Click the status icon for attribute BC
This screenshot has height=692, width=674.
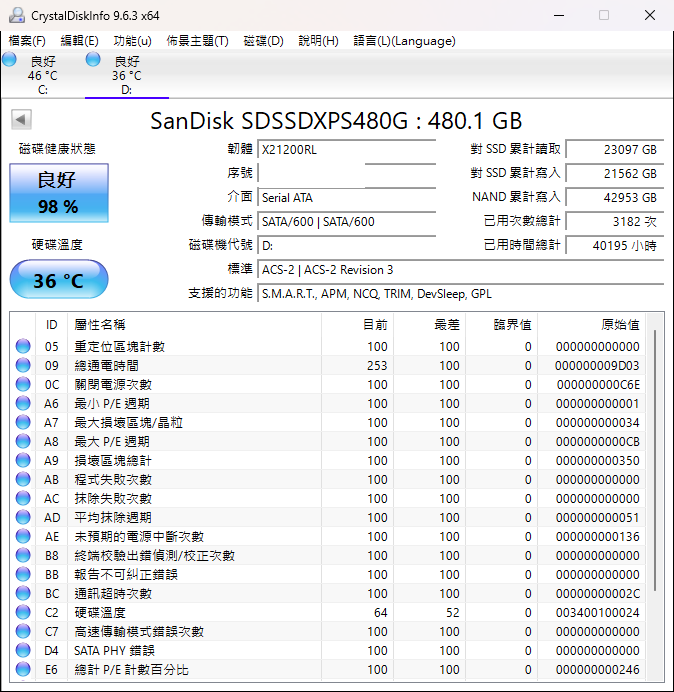(x=23, y=593)
